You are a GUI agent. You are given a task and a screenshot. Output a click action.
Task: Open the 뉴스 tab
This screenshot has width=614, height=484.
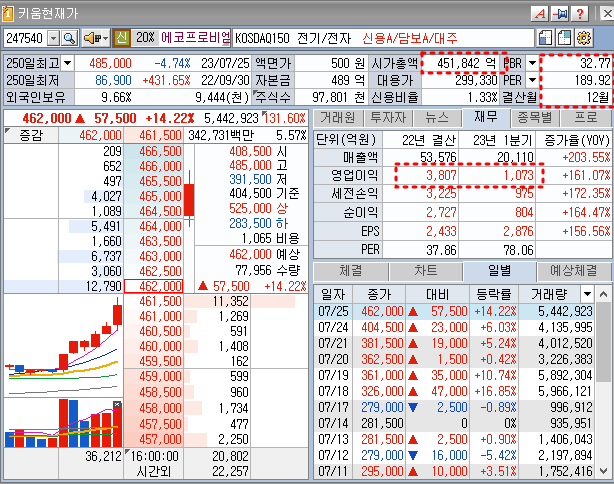pyautogui.click(x=437, y=117)
